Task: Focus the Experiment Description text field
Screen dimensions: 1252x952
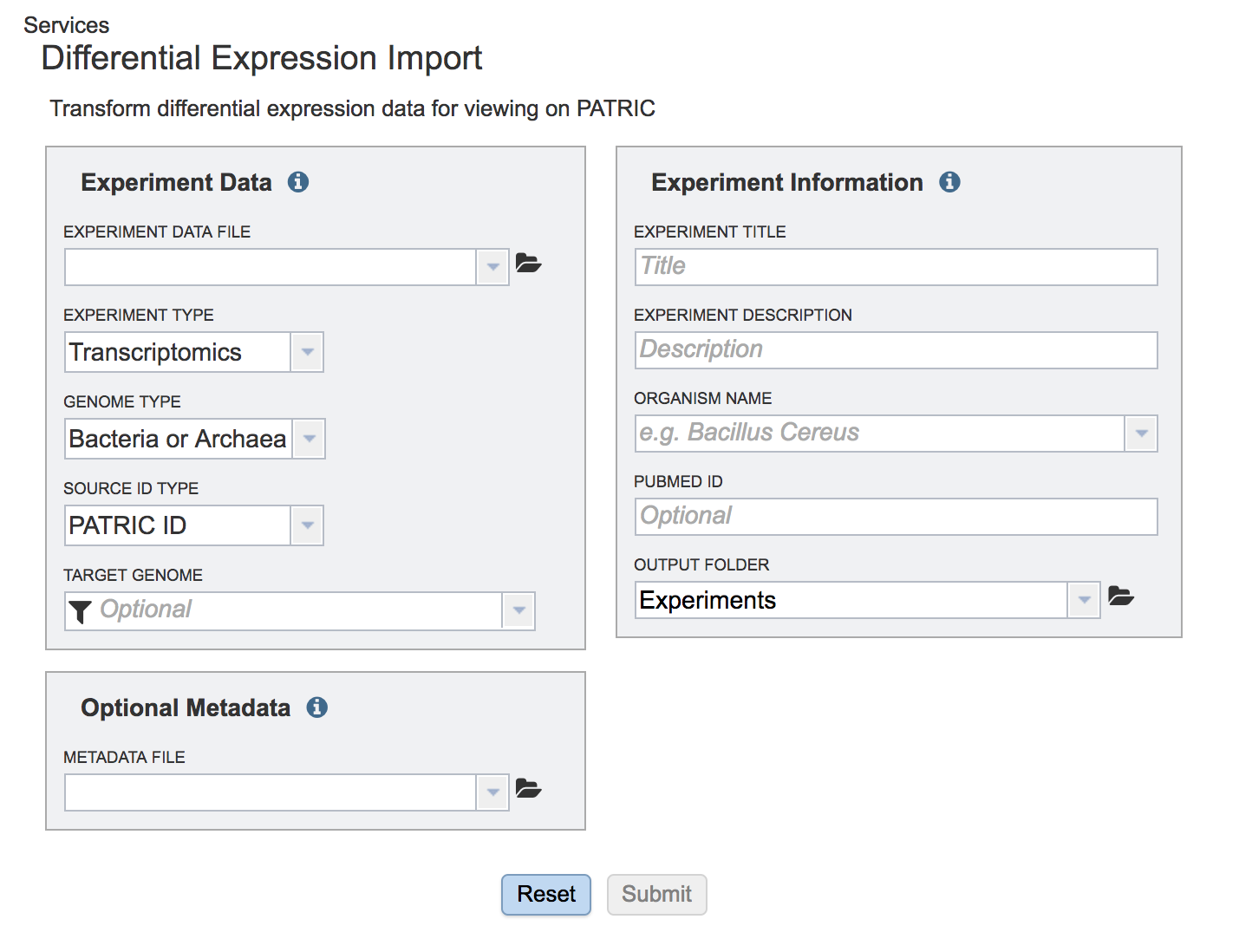Action: 896,350
